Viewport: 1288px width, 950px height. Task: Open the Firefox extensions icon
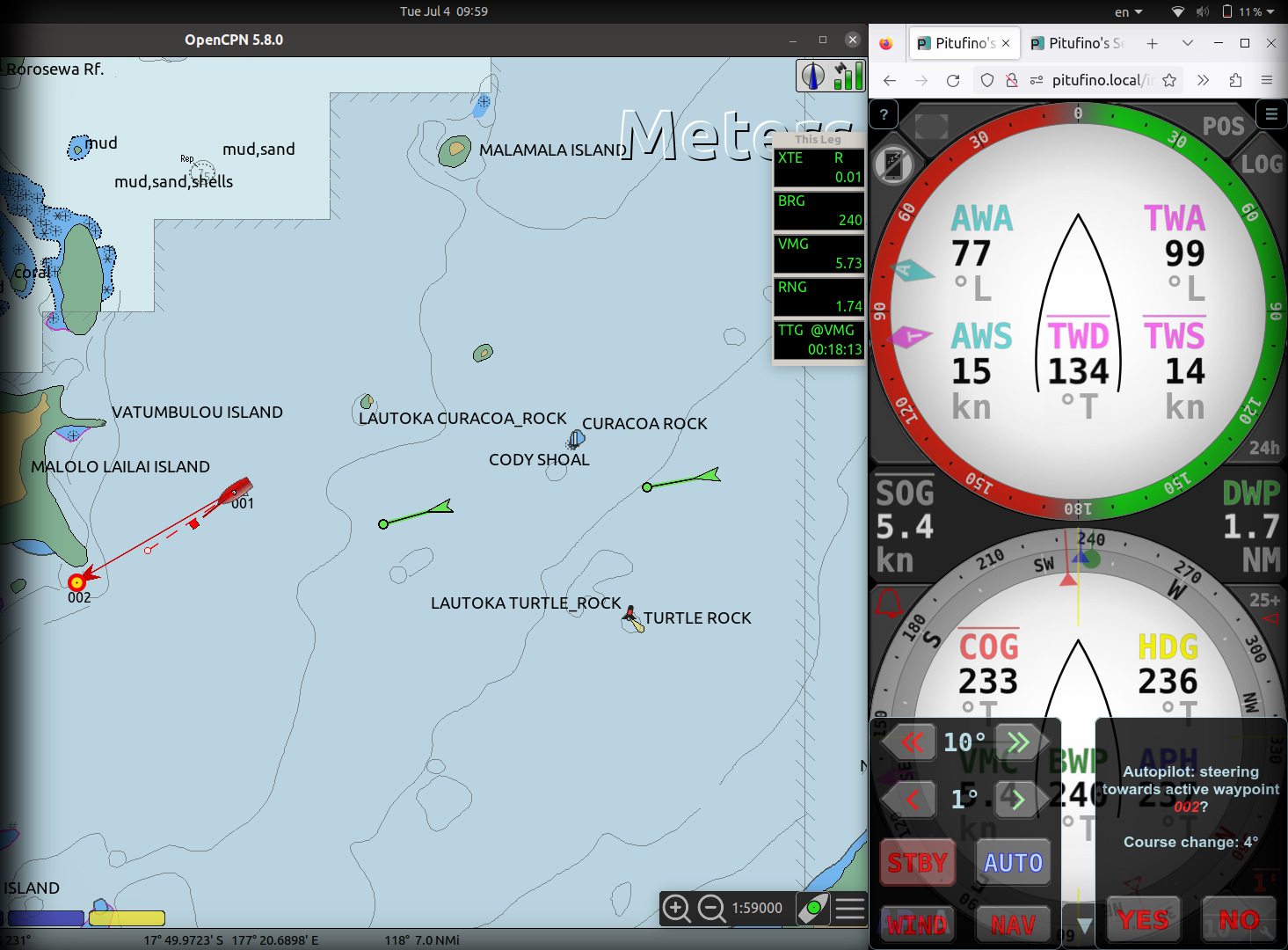coord(1235,80)
